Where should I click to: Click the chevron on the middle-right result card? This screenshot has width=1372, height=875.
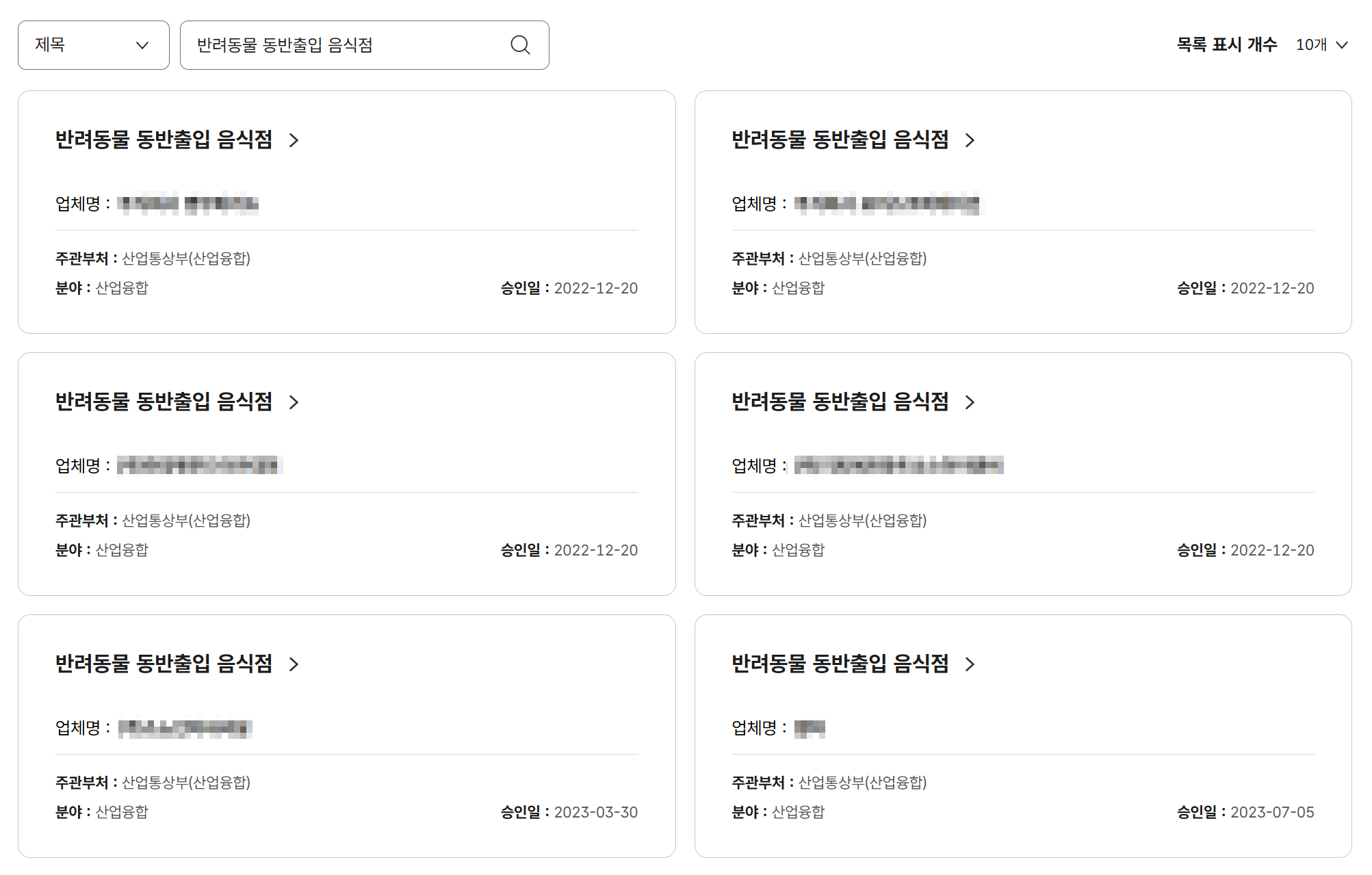coord(970,403)
